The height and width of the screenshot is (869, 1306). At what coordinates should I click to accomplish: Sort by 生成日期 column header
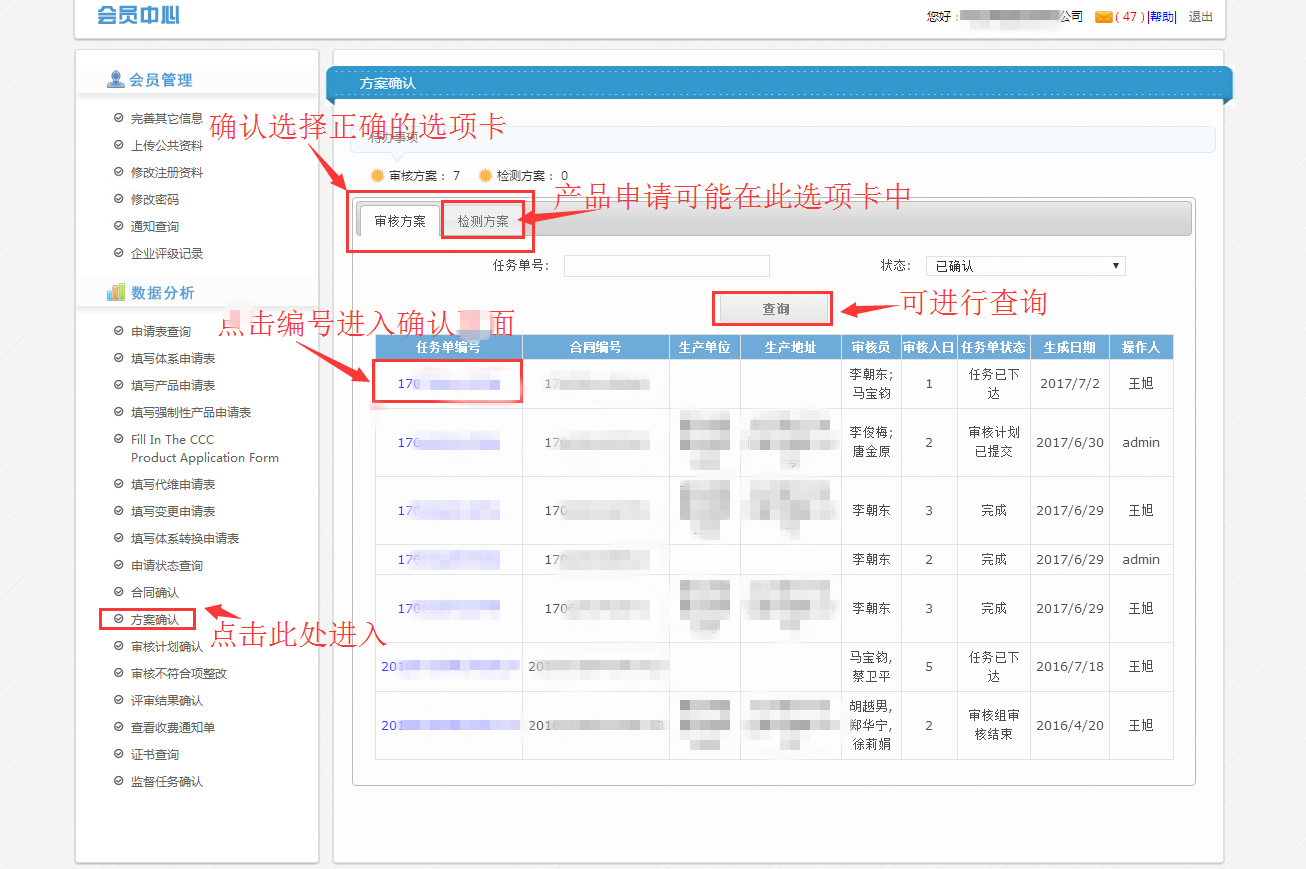tap(1069, 347)
